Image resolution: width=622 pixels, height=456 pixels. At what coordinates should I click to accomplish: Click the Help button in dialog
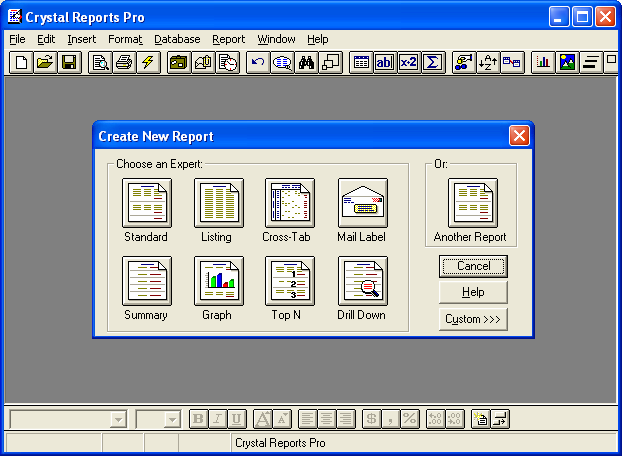click(473, 293)
